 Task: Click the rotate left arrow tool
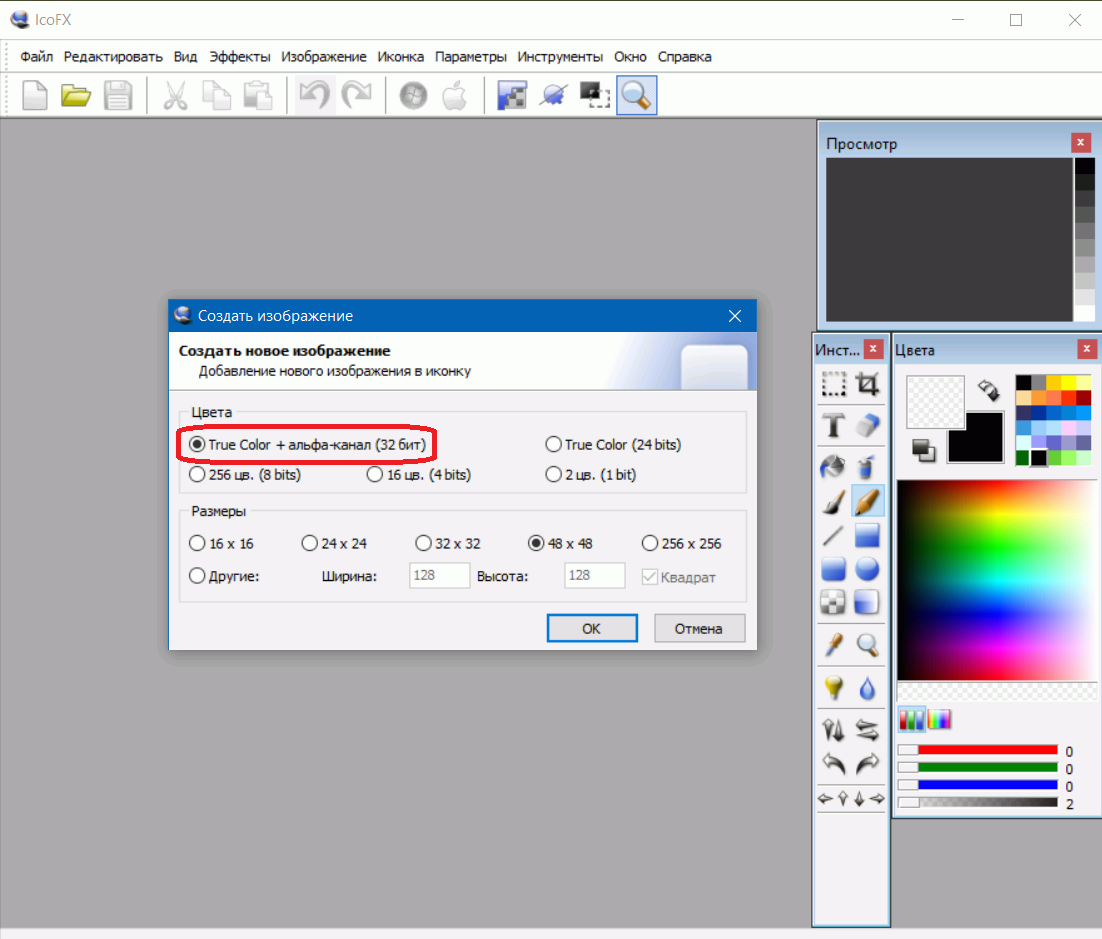tap(834, 763)
